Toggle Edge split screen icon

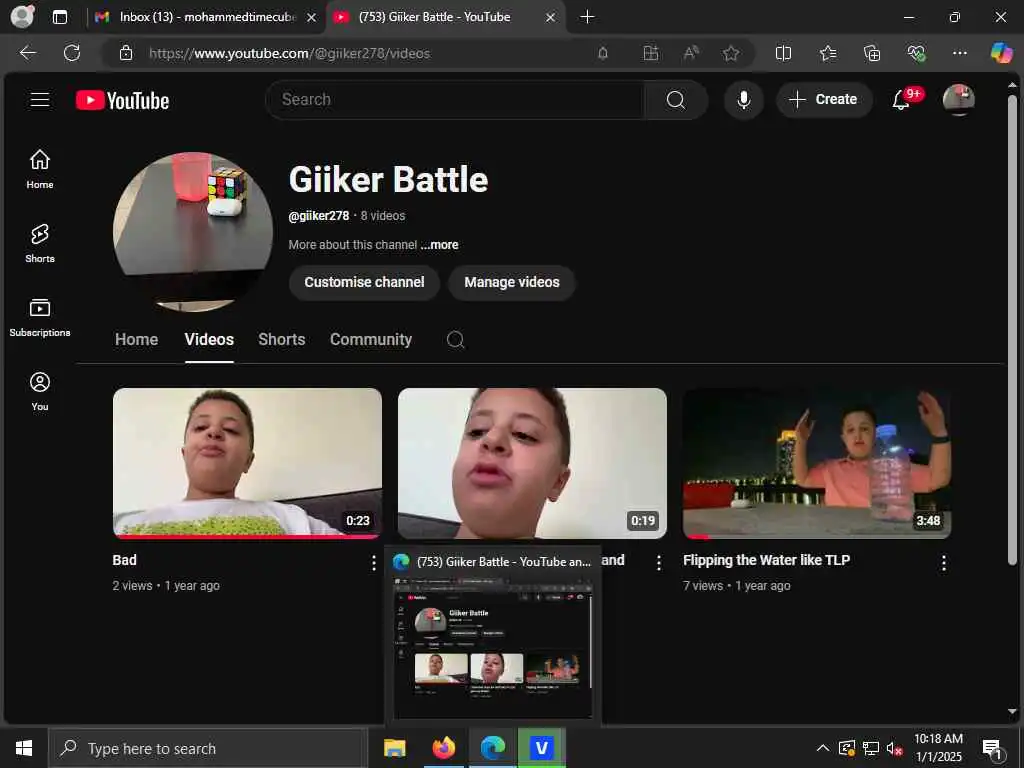pos(783,53)
